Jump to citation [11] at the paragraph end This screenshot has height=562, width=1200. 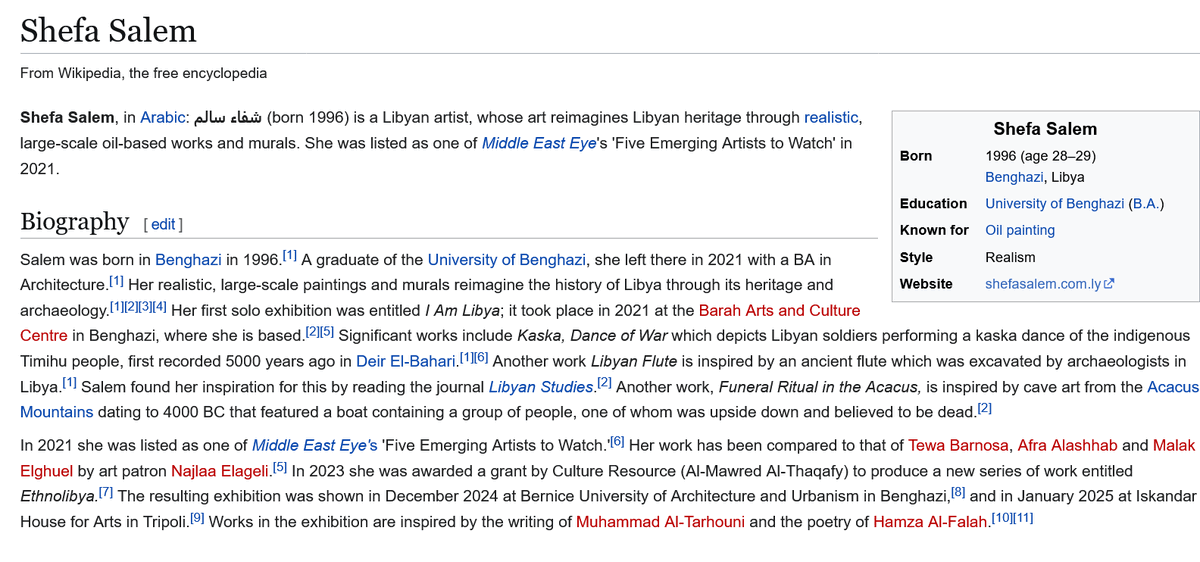tap(1021, 516)
